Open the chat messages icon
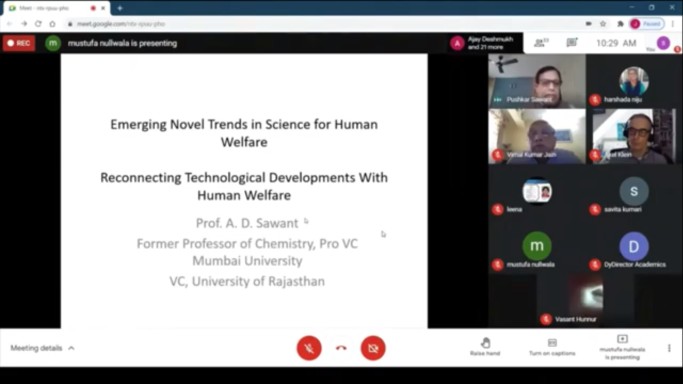683x384 pixels. [571, 43]
